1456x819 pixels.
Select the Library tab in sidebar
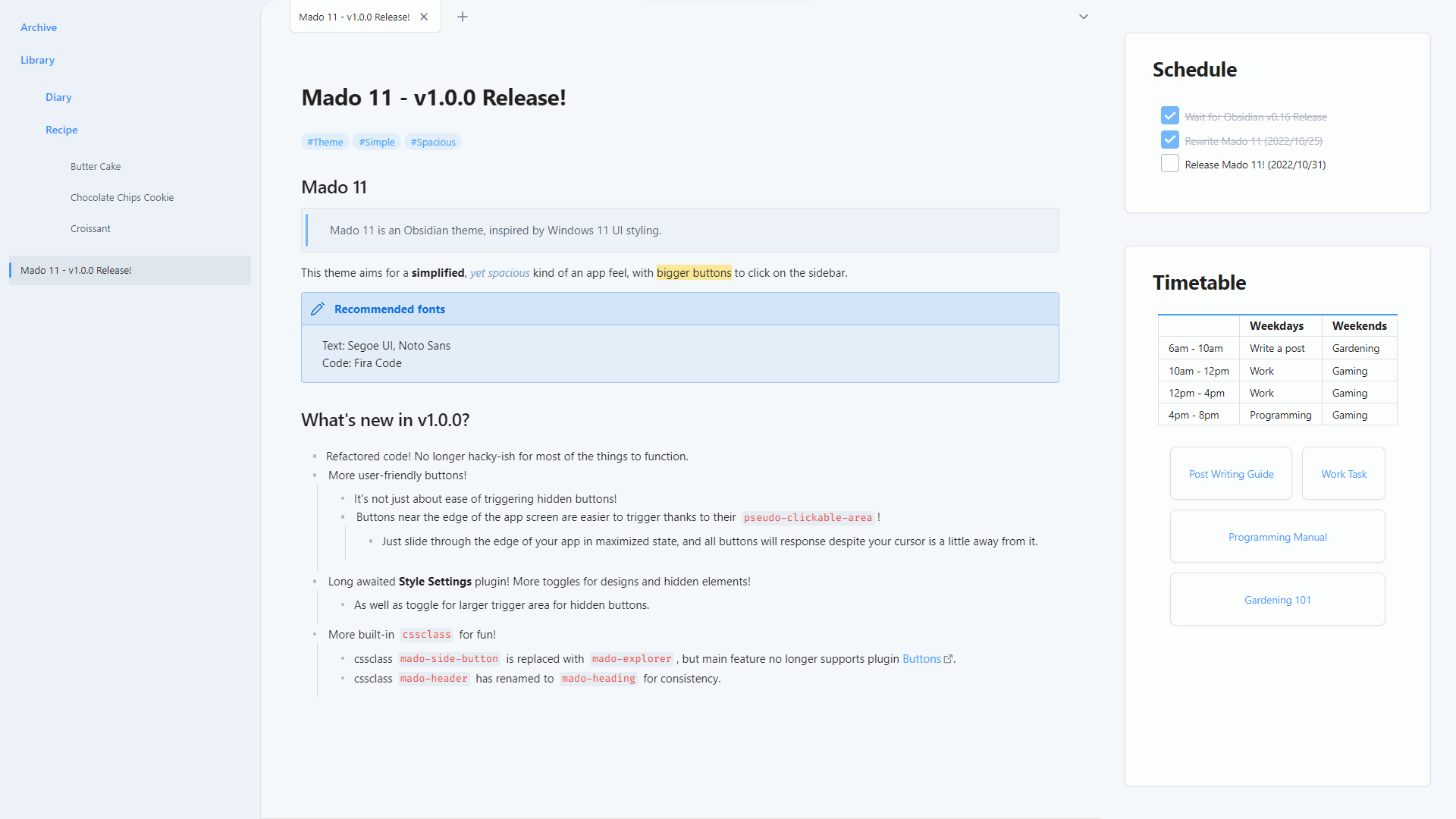pos(37,59)
